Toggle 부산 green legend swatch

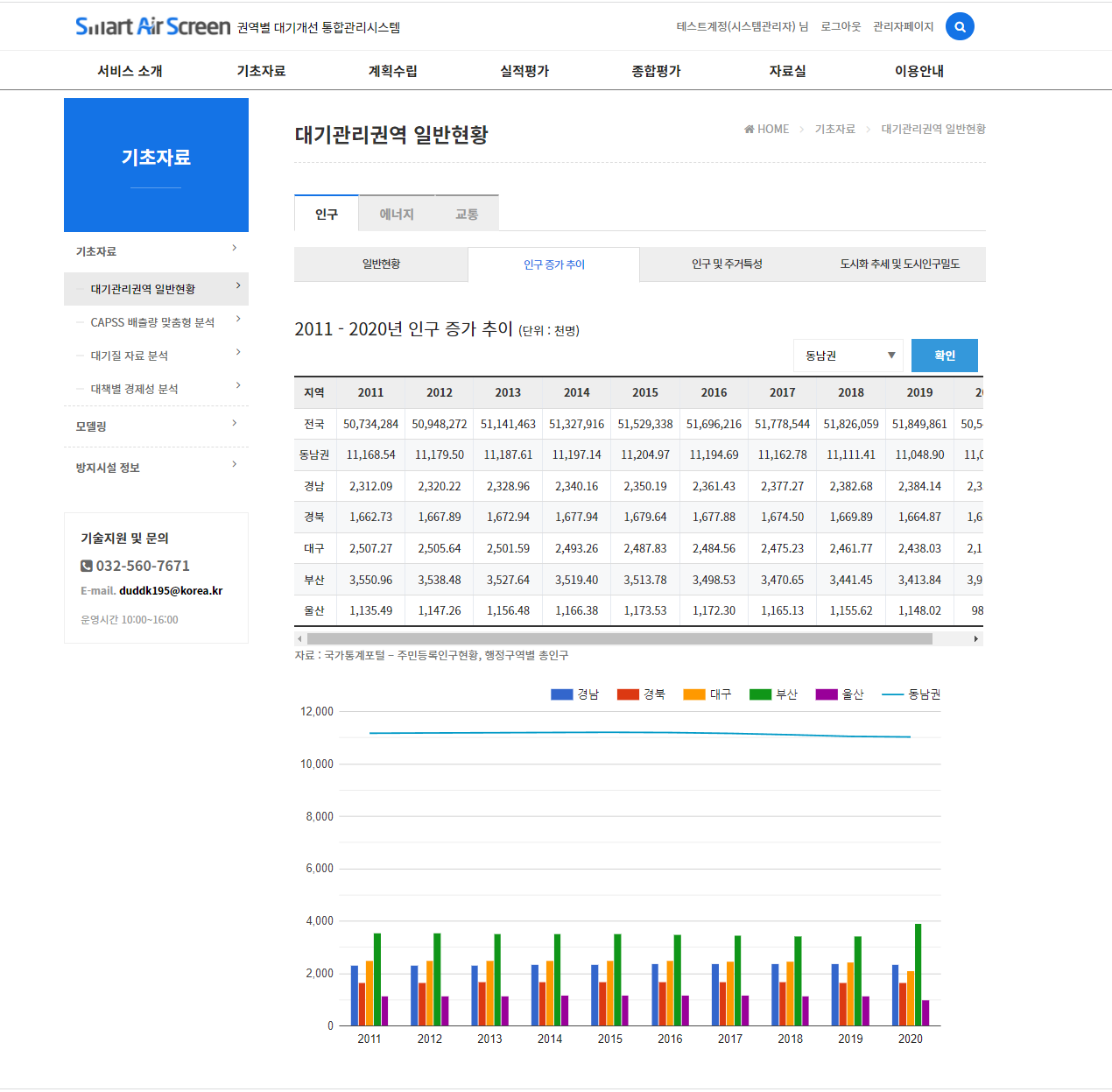(760, 694)
